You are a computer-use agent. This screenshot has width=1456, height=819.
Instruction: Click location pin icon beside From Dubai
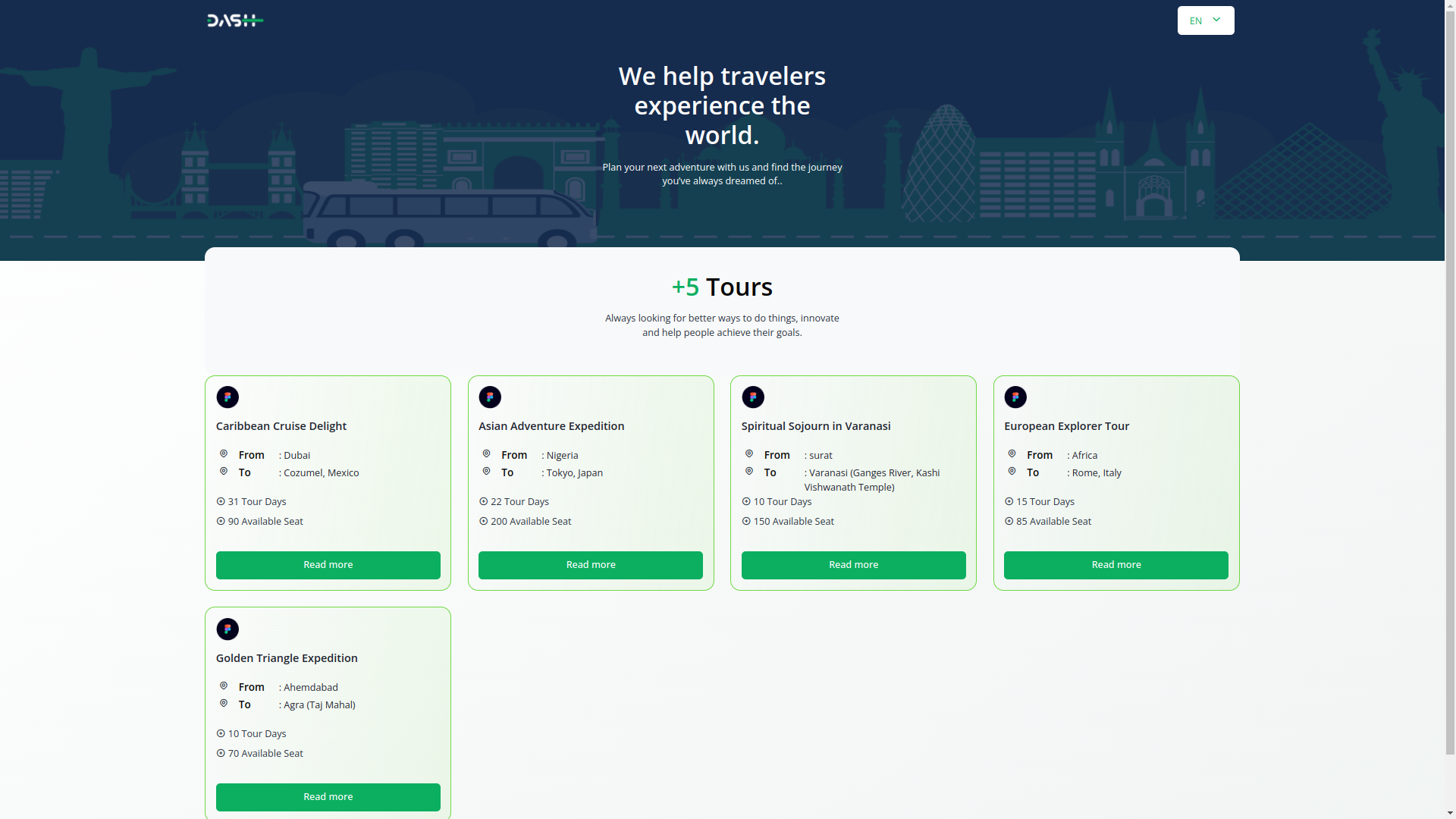tap(224, 453)
